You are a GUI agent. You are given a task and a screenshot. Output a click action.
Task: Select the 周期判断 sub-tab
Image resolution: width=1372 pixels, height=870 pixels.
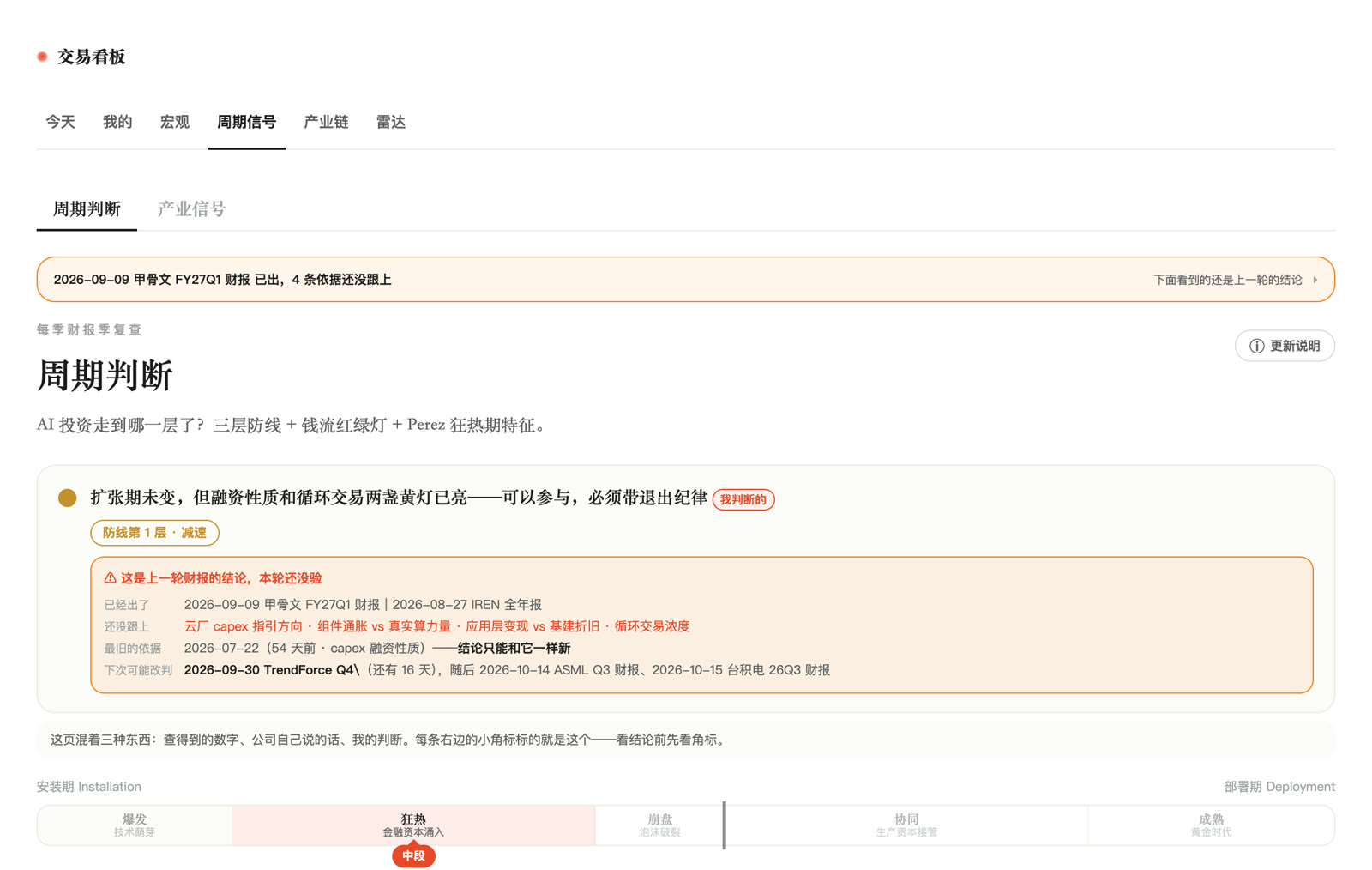click(87, 209)
